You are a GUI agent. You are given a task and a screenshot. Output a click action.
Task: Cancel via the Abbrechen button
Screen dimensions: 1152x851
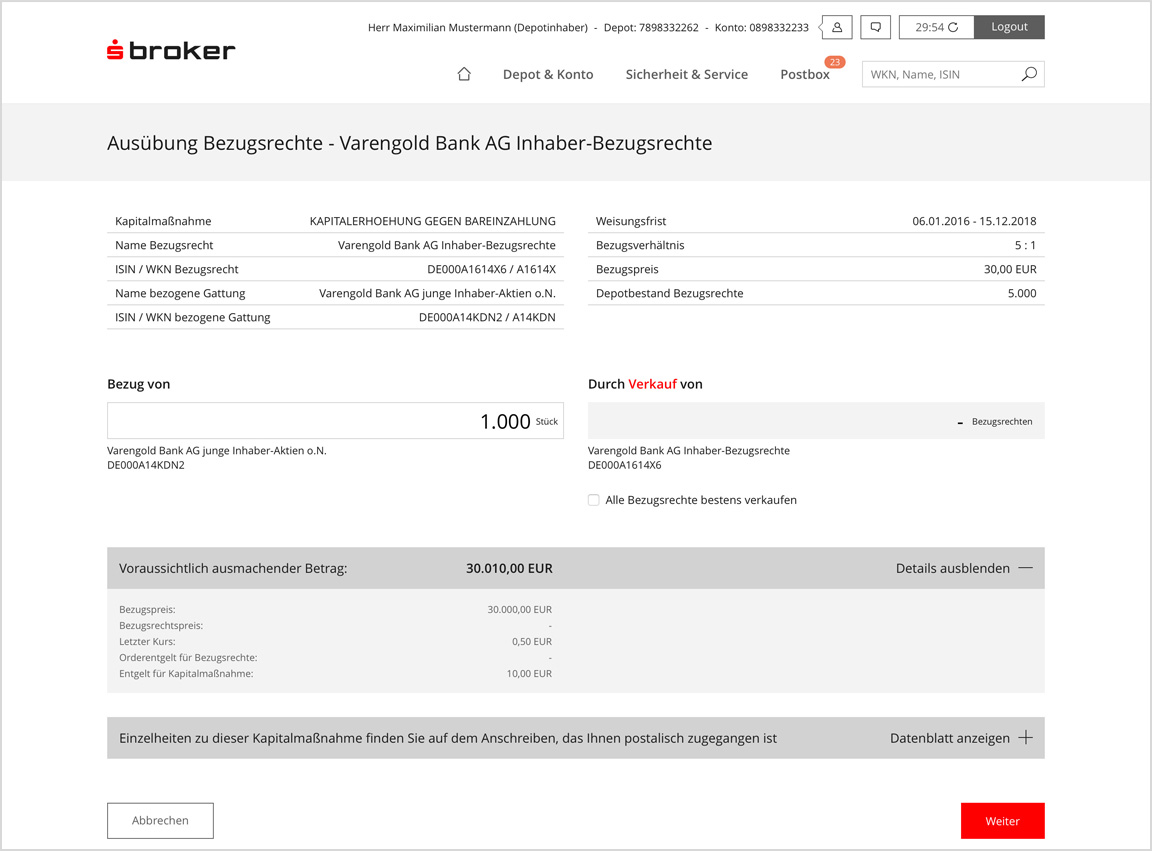tap(160, 820)
